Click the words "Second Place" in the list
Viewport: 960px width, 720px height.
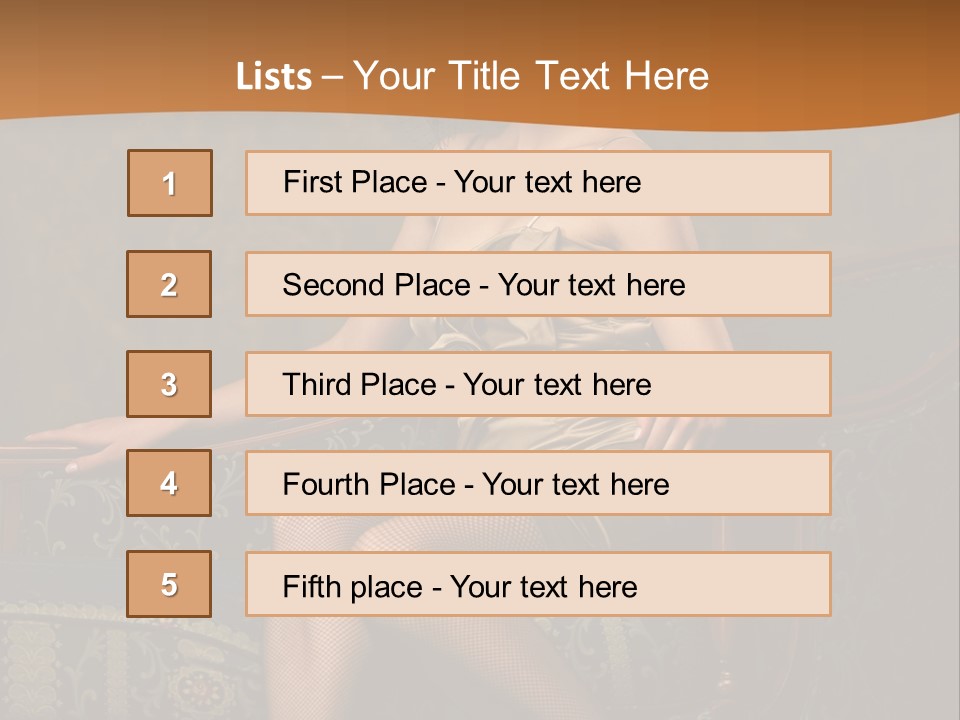(375, 285)
